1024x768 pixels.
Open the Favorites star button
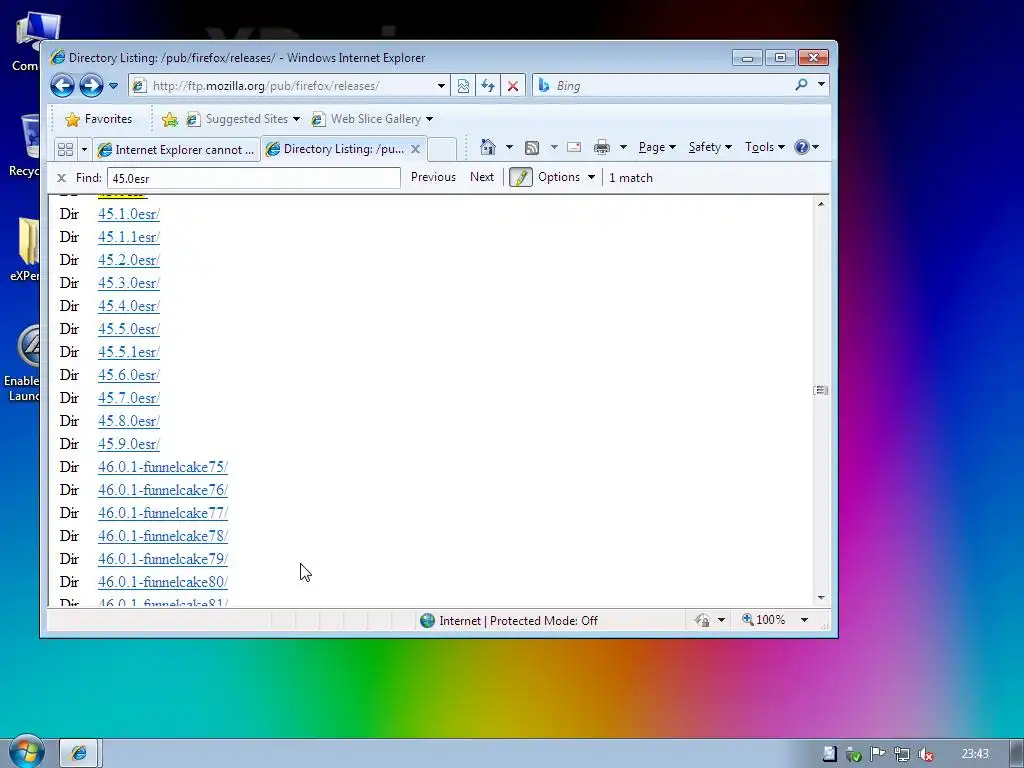98,119
